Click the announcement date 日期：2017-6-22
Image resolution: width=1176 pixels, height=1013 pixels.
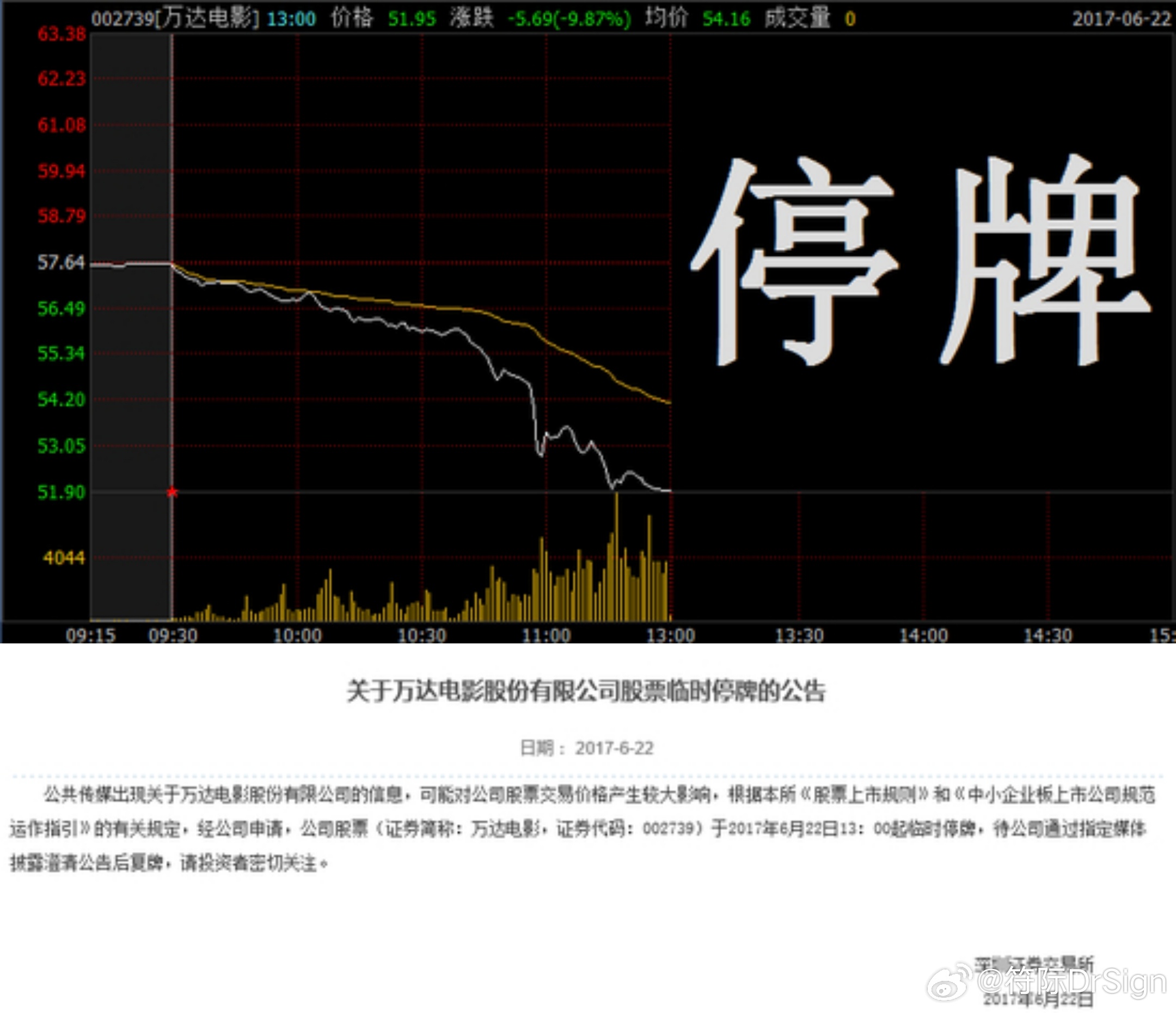tap(587, 748)
